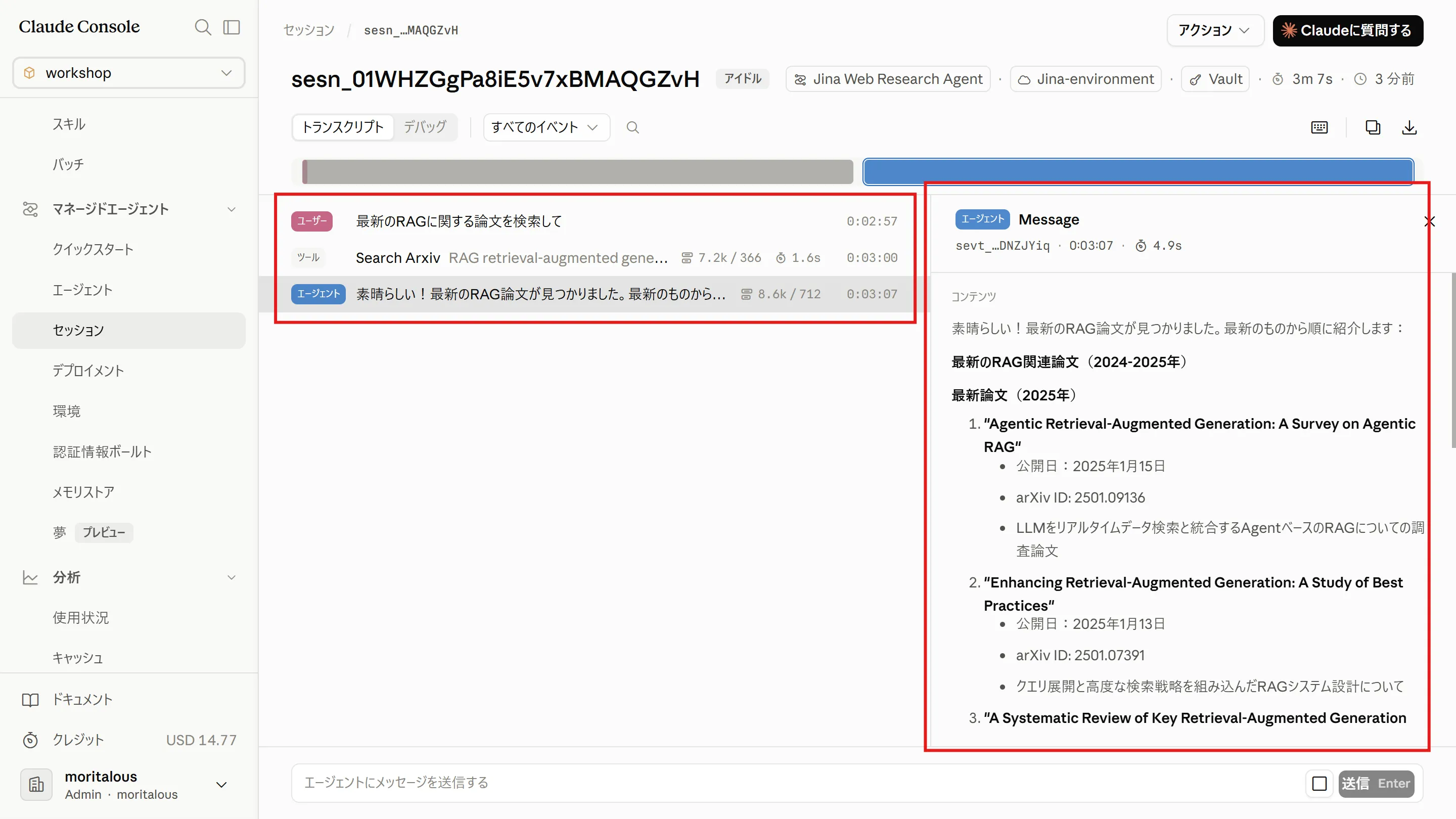Screen dimensions: 1456x819
Task: Open クイックスタート page
Action: (93, 249)
